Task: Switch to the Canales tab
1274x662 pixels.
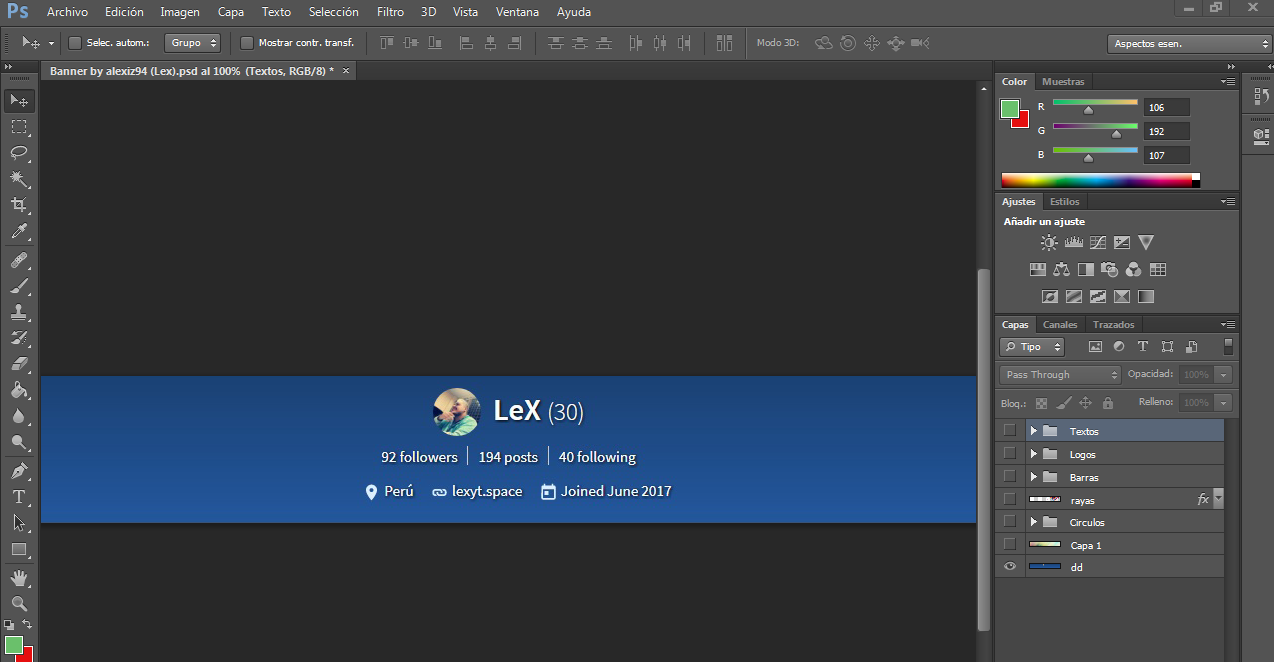Action: 1060,325
